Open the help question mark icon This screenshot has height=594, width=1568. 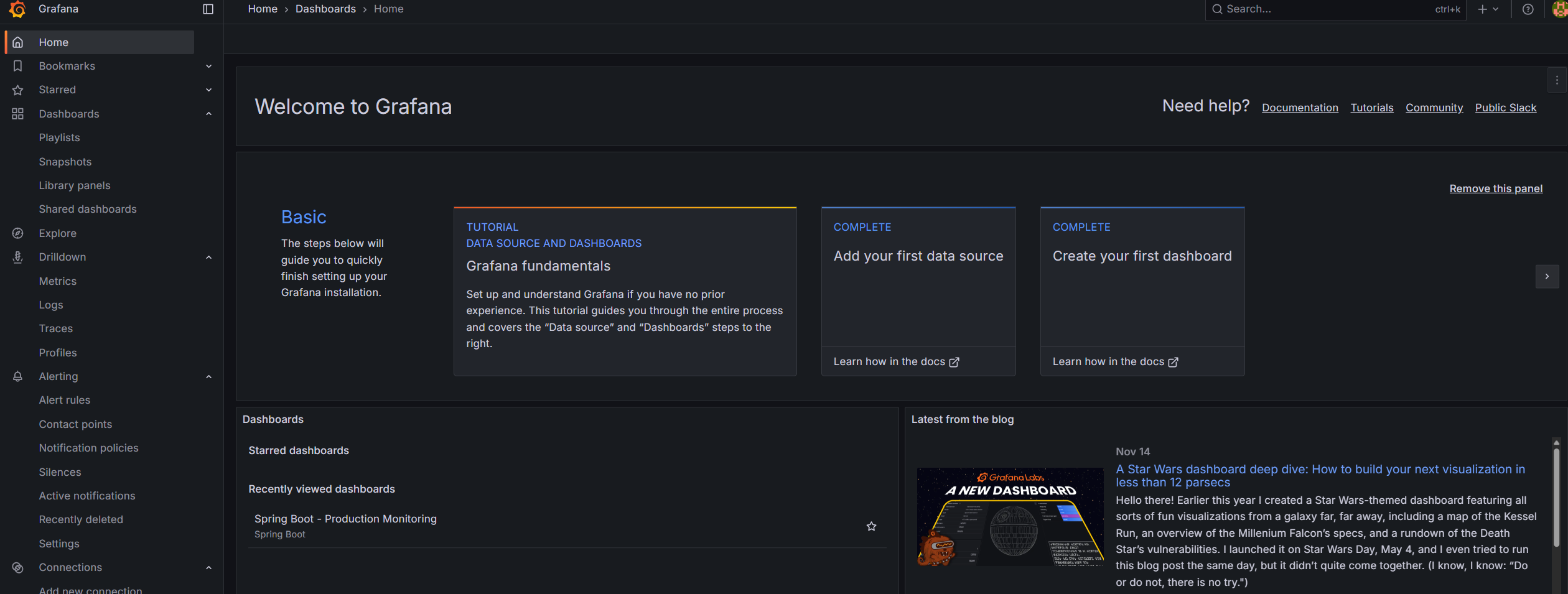tap(1528, 9)
